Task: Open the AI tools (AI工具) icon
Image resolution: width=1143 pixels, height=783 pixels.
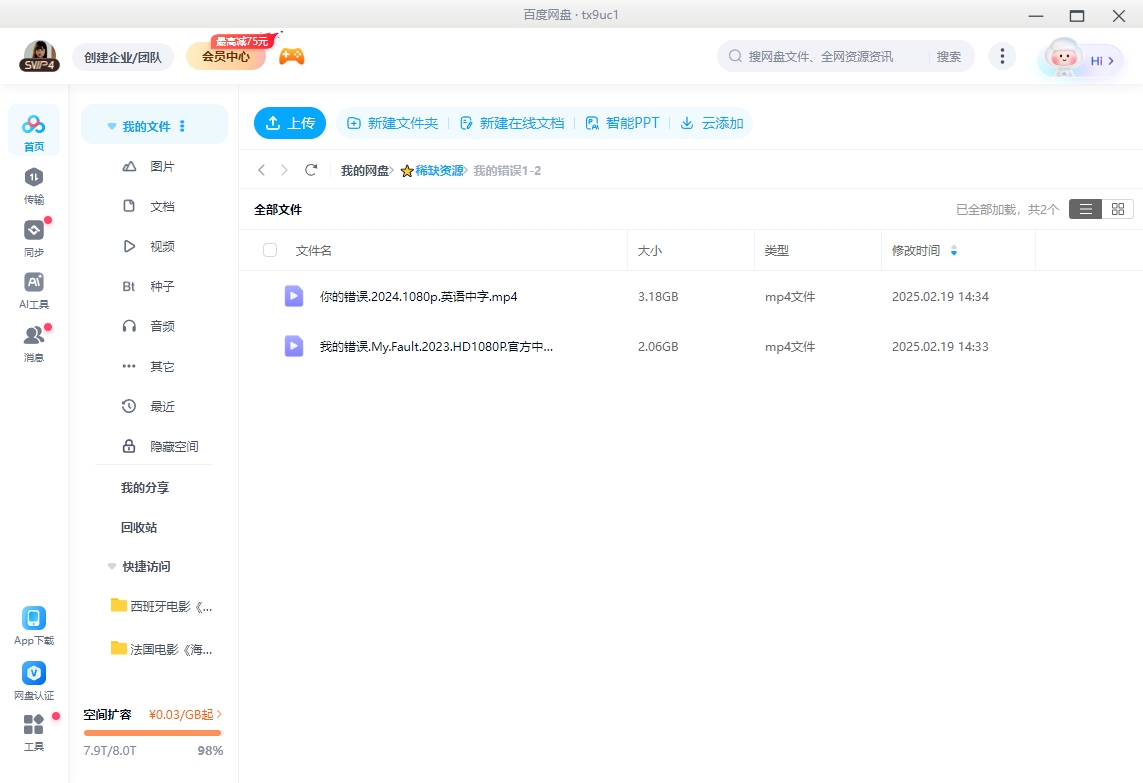Action: click(x=33, y=283)
